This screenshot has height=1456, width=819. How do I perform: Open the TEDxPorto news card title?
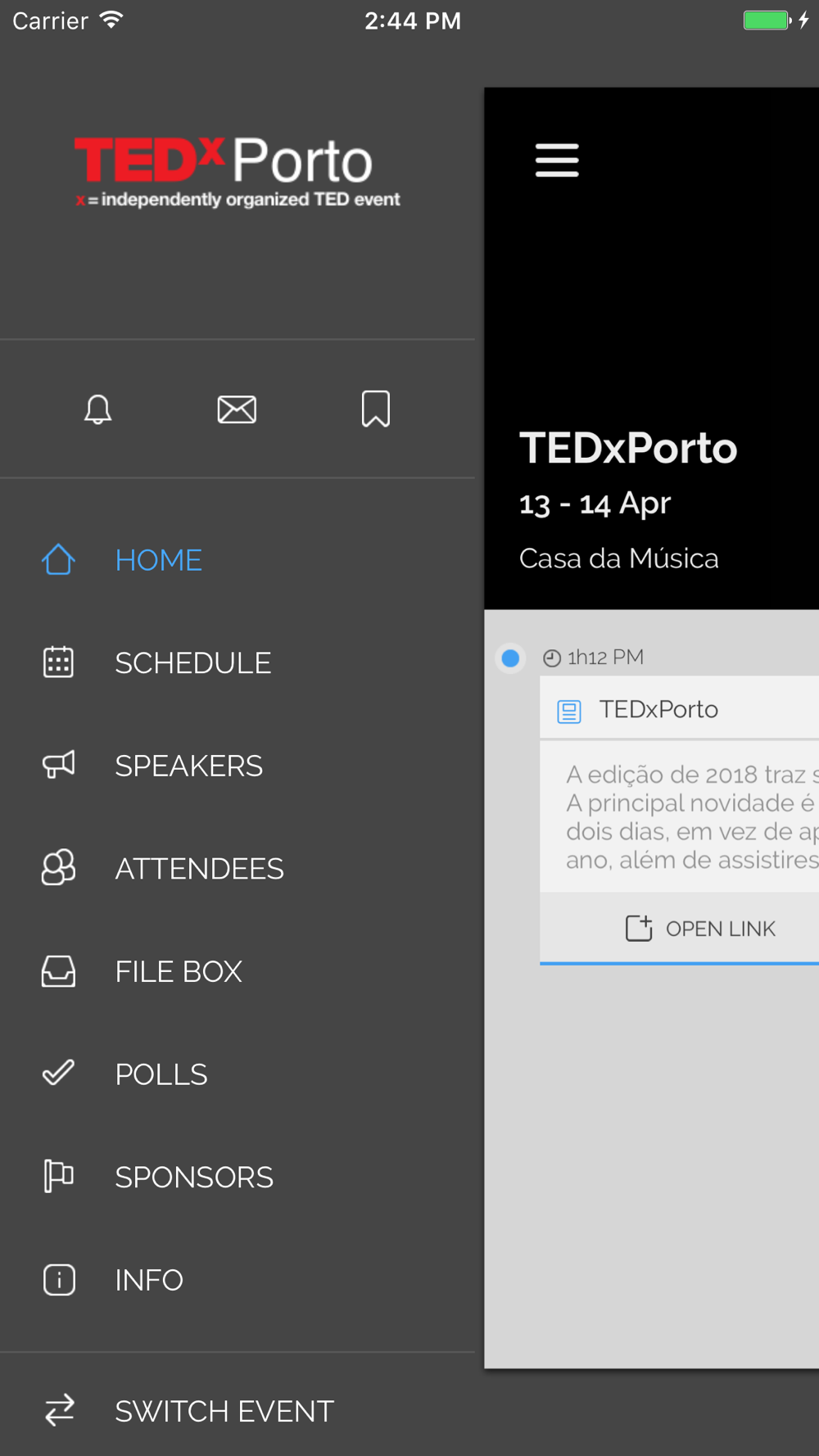pyautogui.click(x=658, y=709)
